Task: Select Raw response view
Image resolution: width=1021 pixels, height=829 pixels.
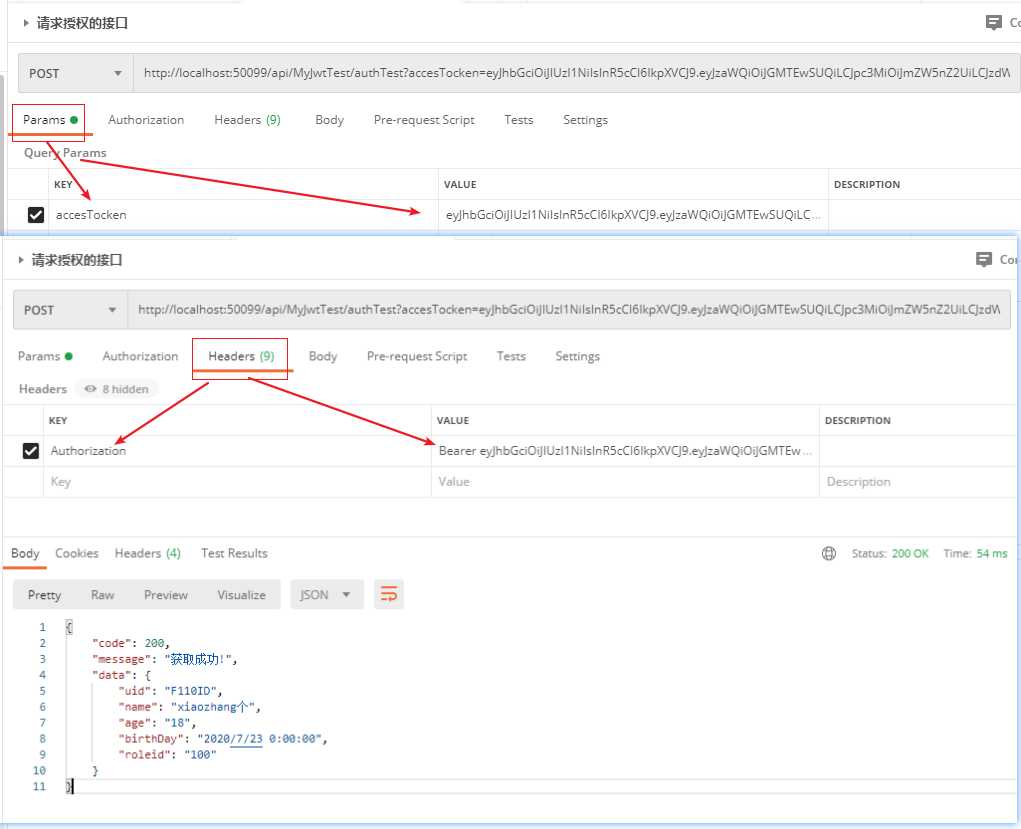Action: (103, 595)
